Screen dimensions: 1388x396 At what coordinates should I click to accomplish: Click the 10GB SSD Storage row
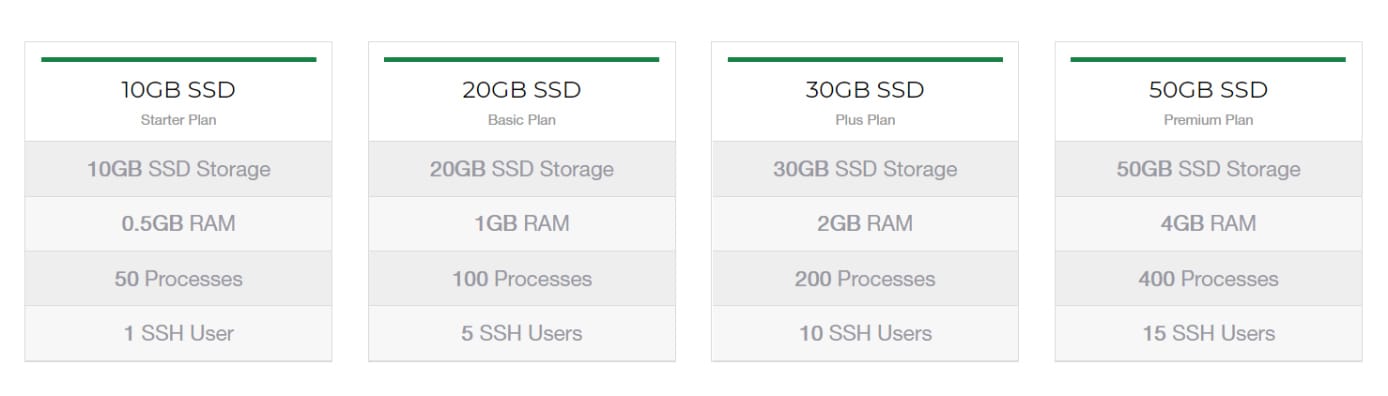(x=178, y=169)
